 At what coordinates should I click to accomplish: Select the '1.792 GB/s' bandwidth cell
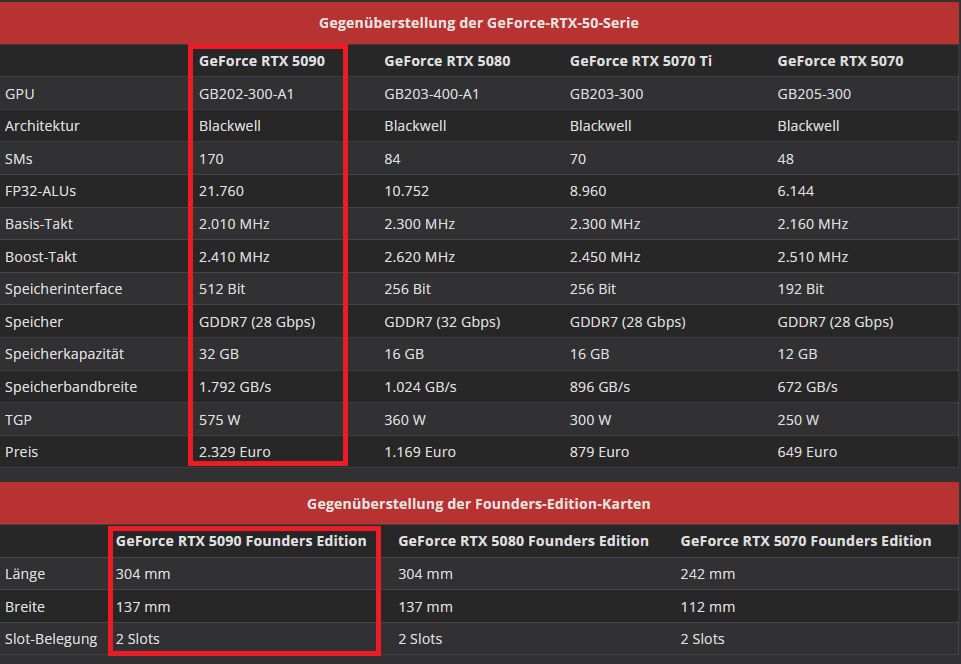[x=235, y=387]
